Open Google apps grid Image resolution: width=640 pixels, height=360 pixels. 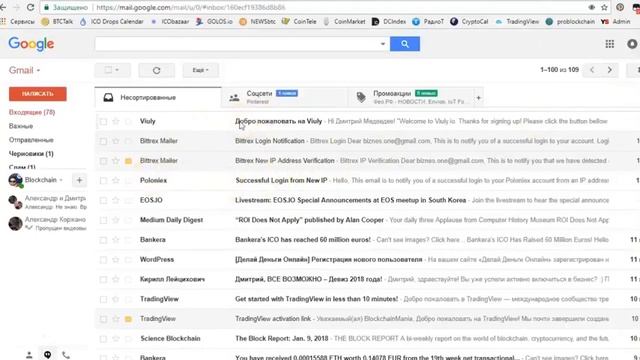[x=610, y=44]
